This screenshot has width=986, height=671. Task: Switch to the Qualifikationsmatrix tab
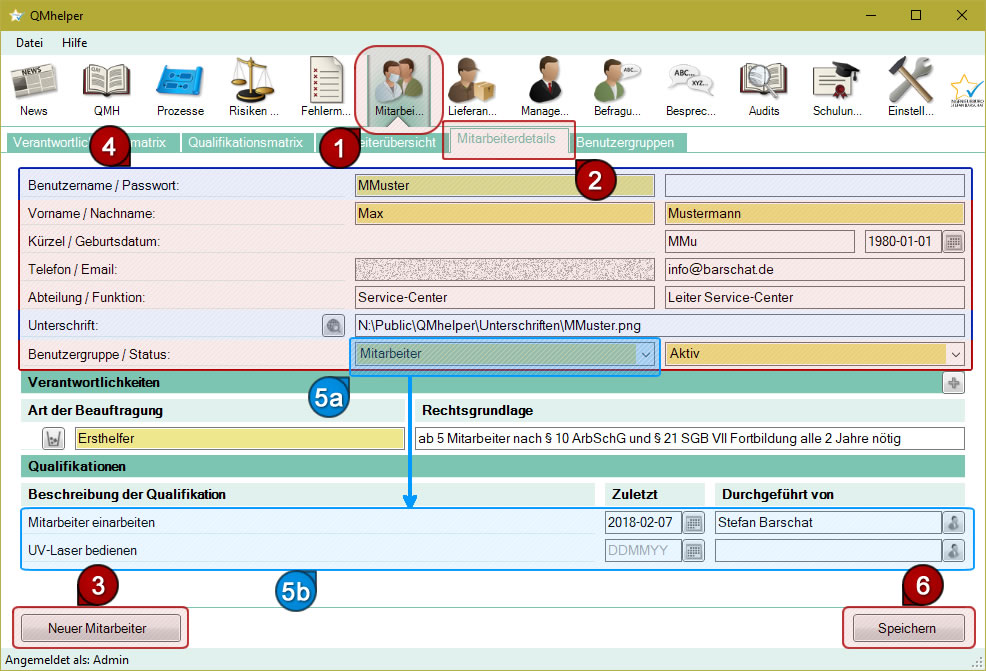pos(245,142)
